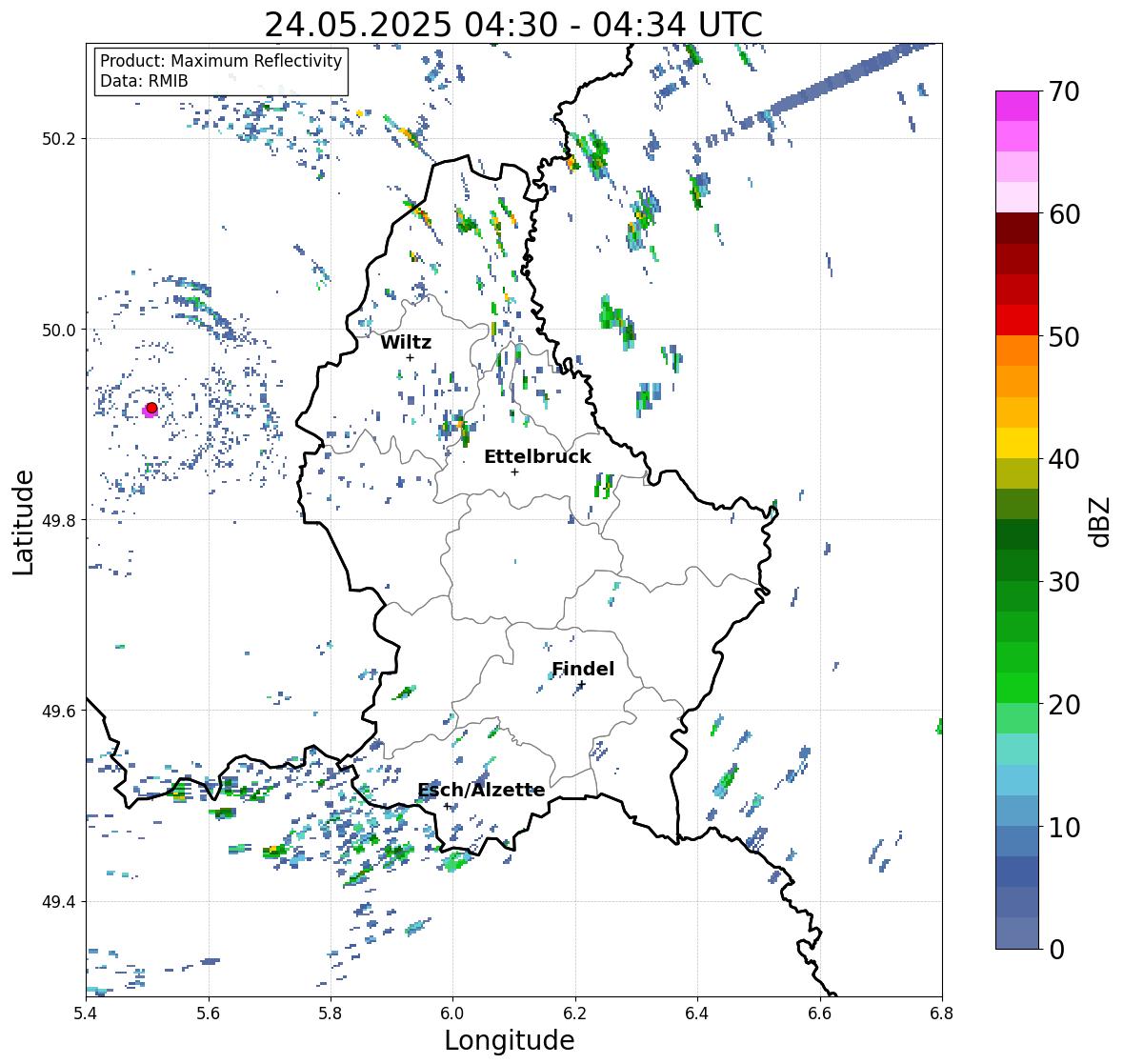The width and height of the screenshot is (1123, 1064).
Task: Click the colorbar tick label 70
Action: pos(1064,91)
